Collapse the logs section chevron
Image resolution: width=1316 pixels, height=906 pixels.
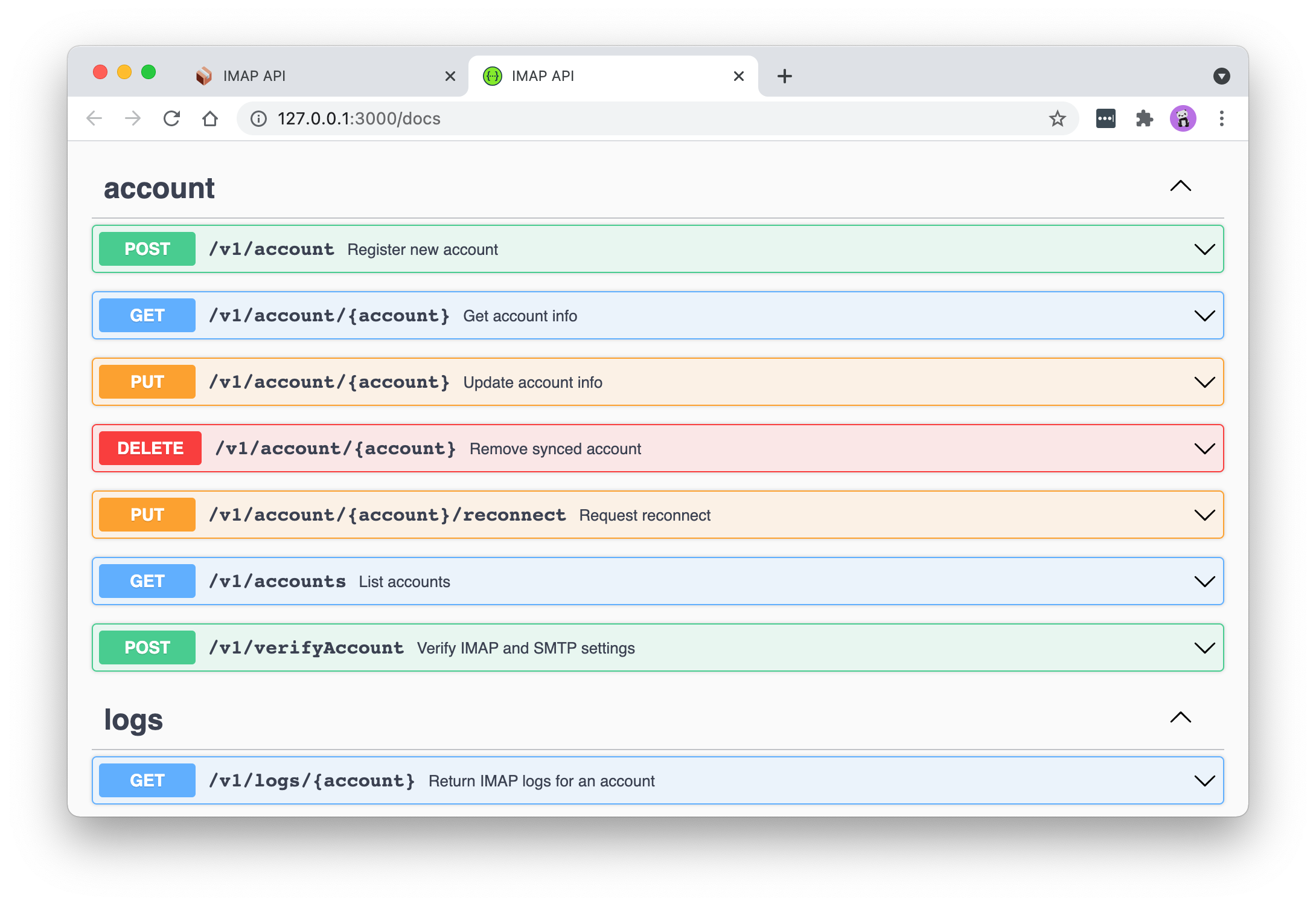click(1180, 718)
